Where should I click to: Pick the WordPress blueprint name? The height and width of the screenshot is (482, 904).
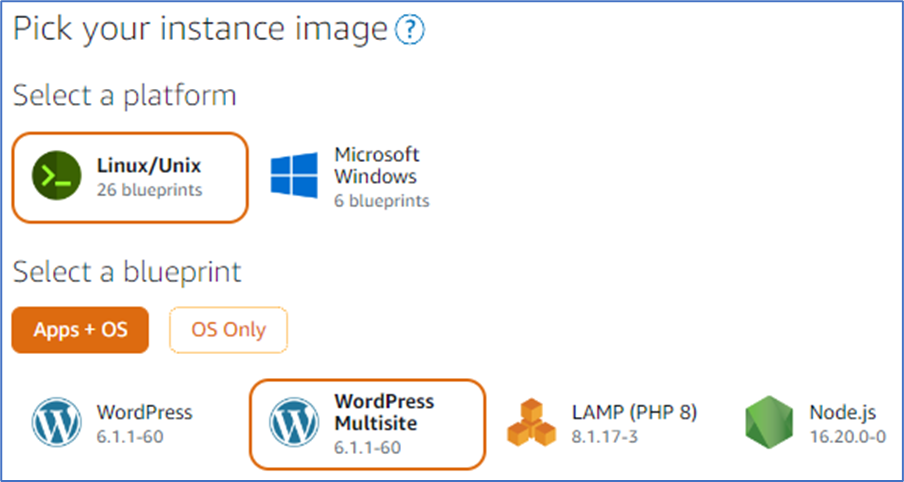[144, 412]
